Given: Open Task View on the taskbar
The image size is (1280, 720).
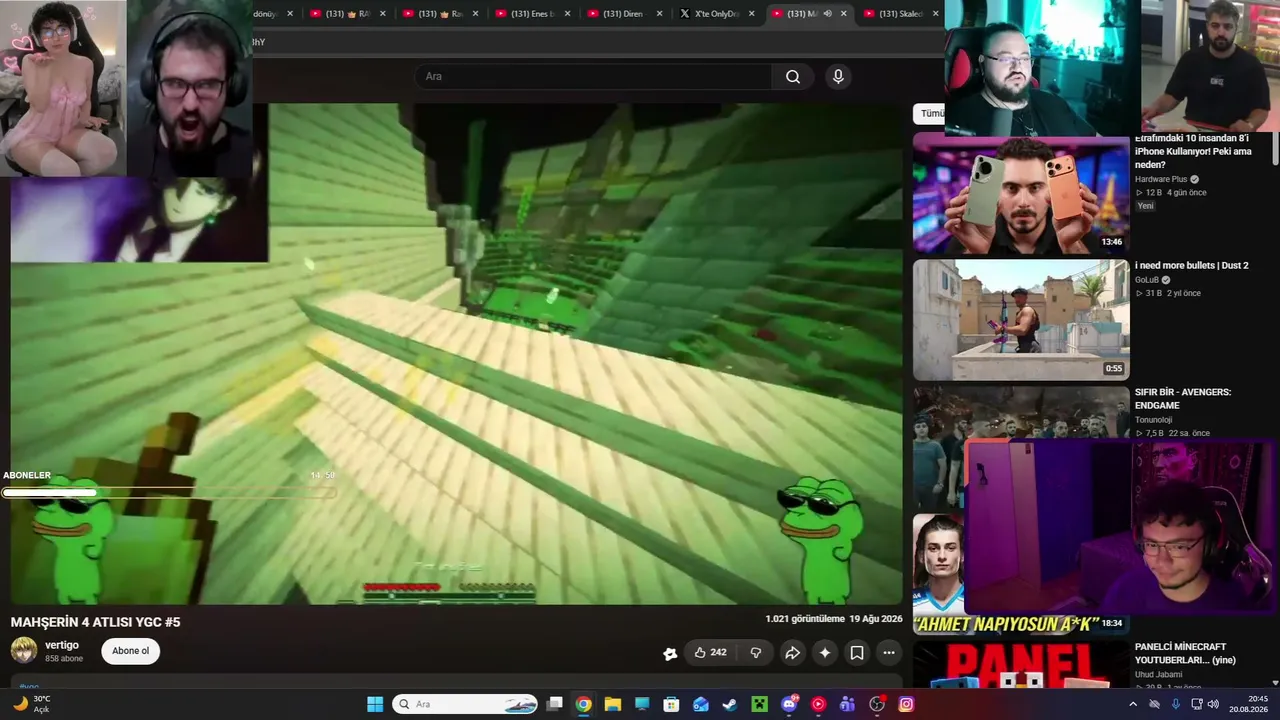Looking at the screenshot, I should click(x=555, y=704).
